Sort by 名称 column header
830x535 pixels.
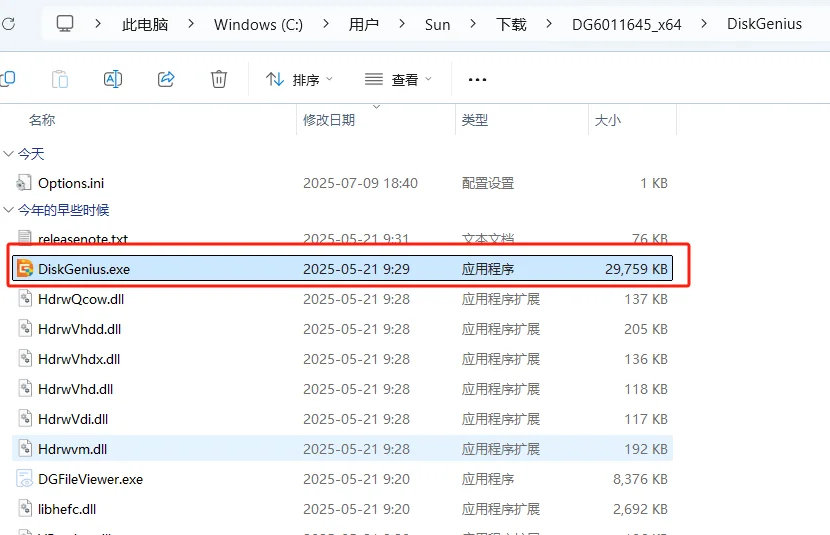(x=42, y=120)
